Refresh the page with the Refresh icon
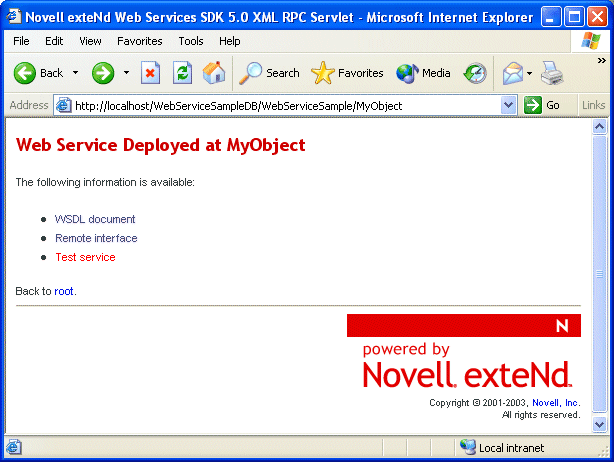The height and width of the screenshot is (462, 614). (x=182, y=73)
